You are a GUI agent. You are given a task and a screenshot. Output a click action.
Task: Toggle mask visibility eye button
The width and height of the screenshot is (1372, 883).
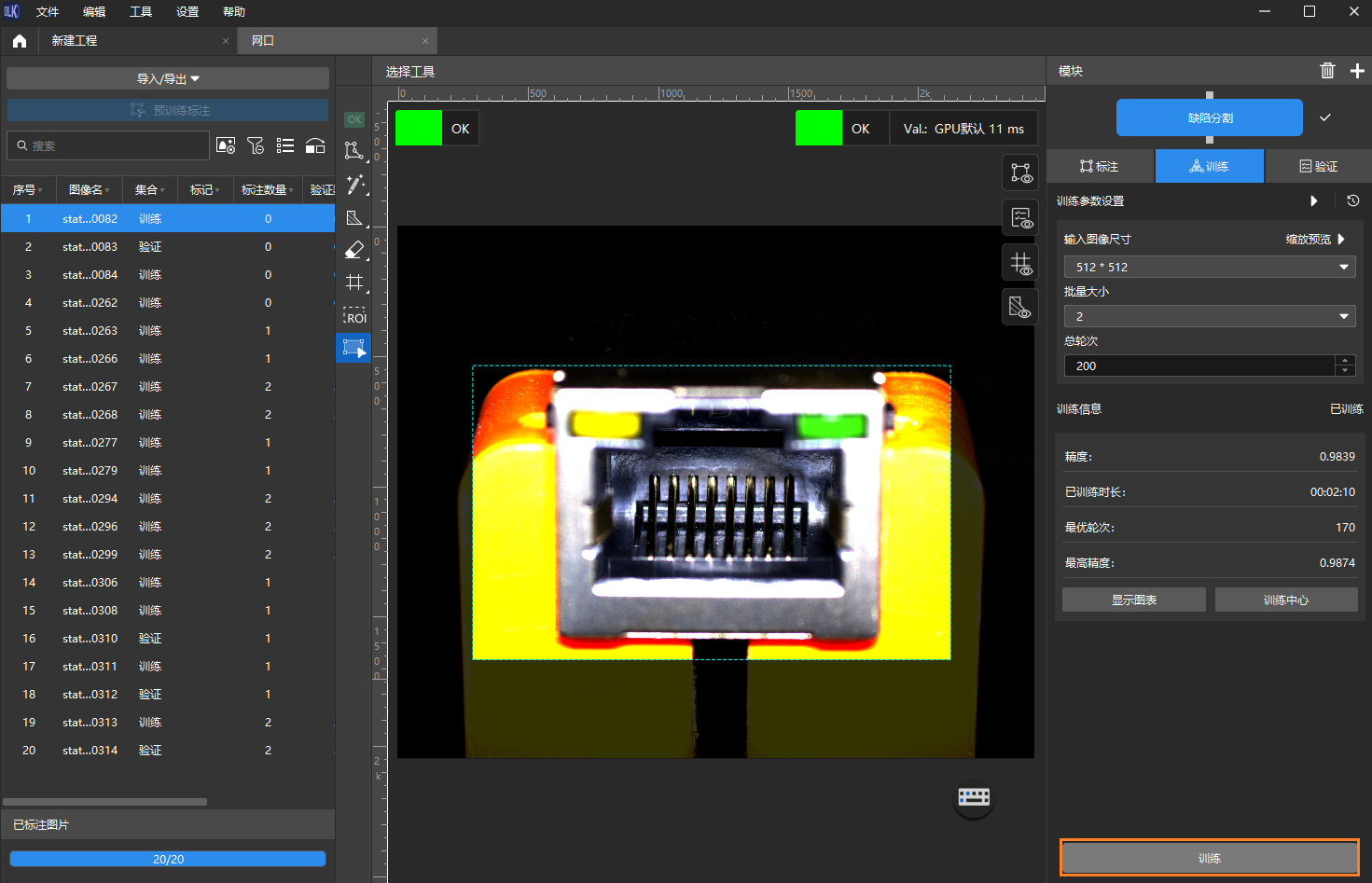(1020, 307)
